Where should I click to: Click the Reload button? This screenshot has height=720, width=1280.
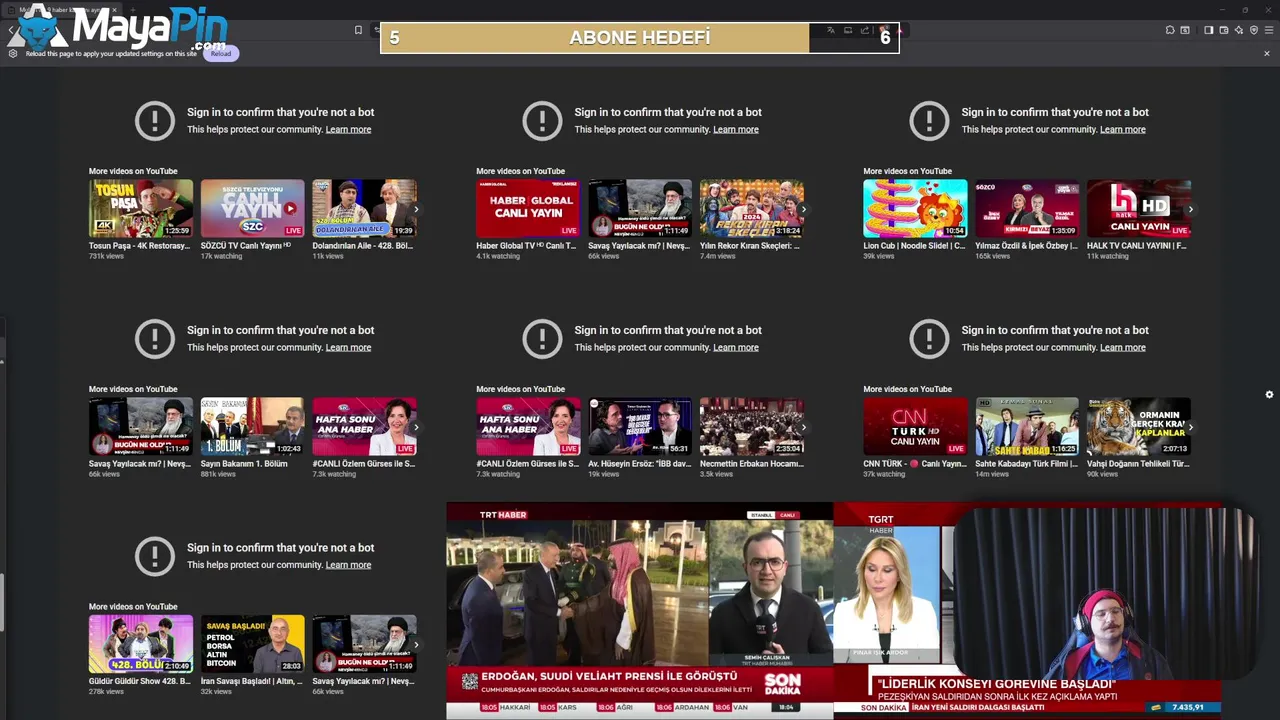(x=221, y=53)
